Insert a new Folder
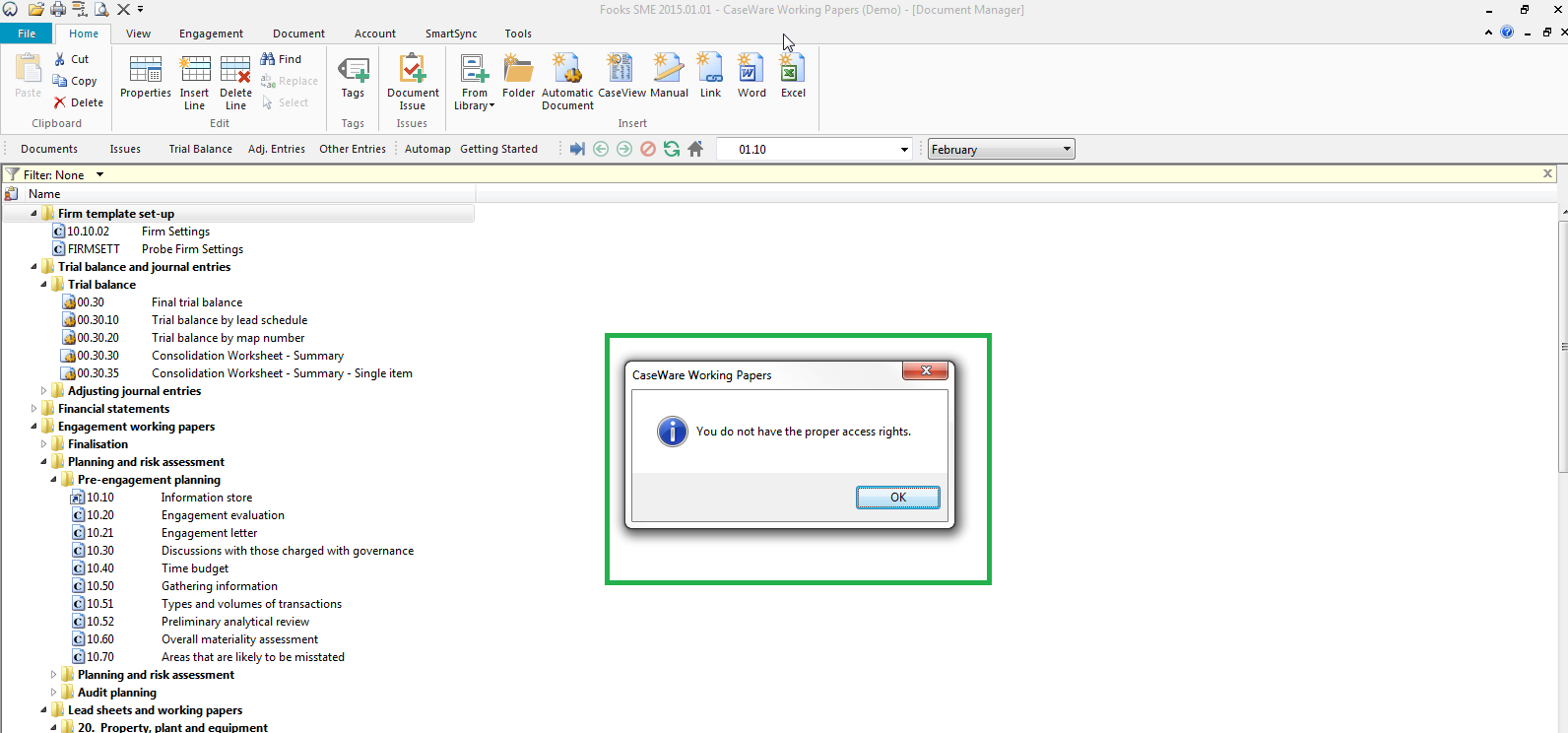 519,78
